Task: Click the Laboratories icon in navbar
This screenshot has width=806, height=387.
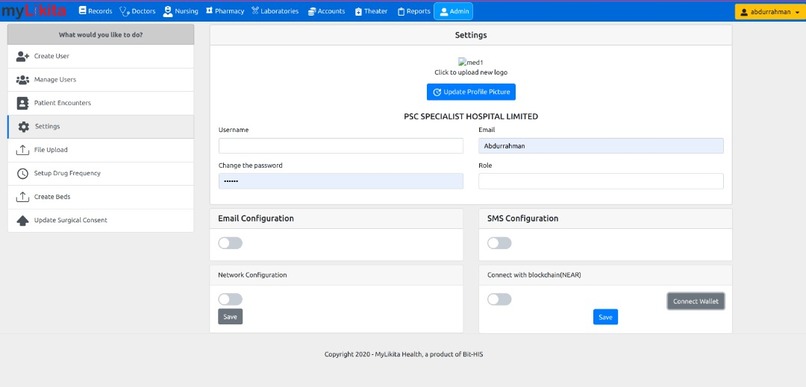Action: tap(255, 11)
